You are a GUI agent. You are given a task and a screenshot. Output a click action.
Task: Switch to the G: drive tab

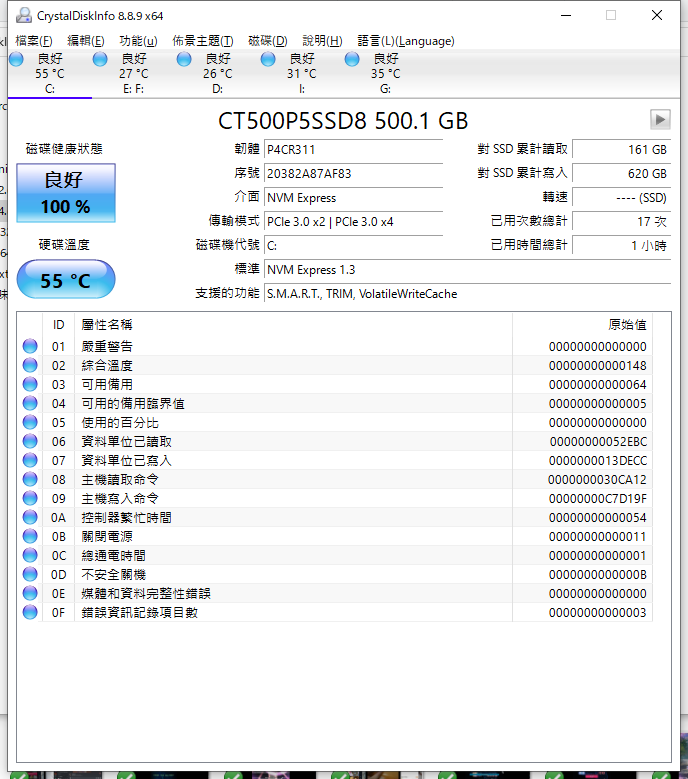click(385, 74)
